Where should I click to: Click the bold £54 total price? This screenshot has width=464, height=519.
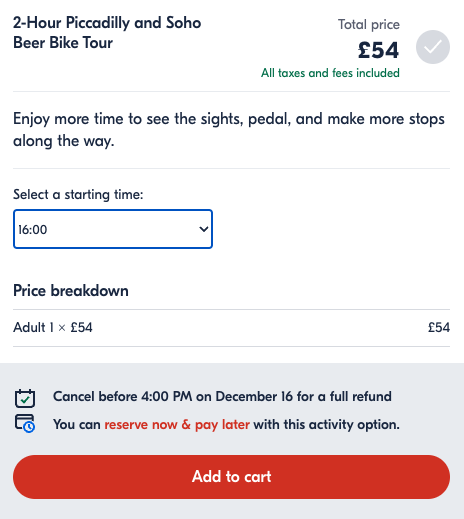pyautogui.click(x=378, y=50)
